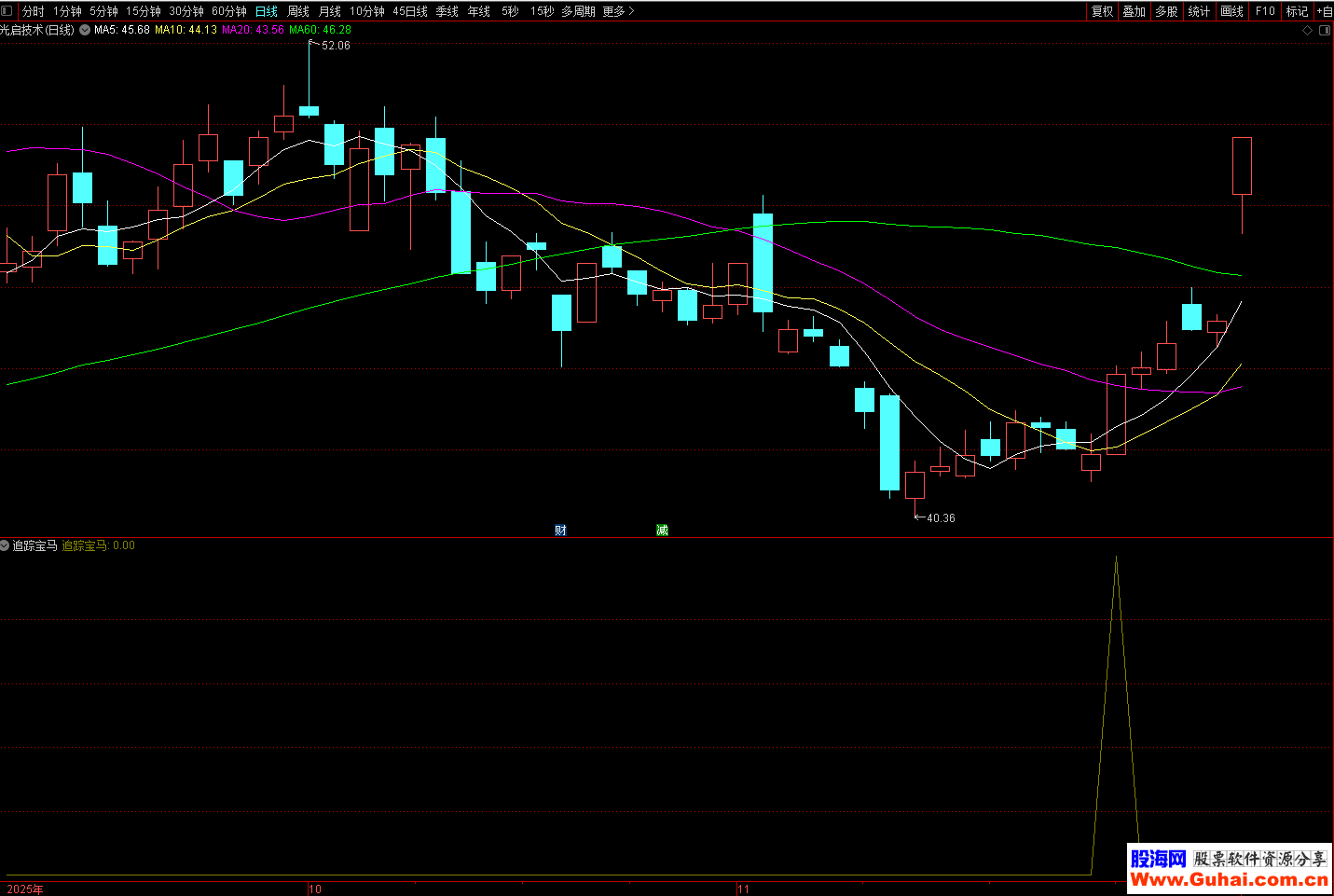Click the 标记 mark button
Image resolution: width=1334 pixels, height=896 pixels.
(x=1297, y=11)
